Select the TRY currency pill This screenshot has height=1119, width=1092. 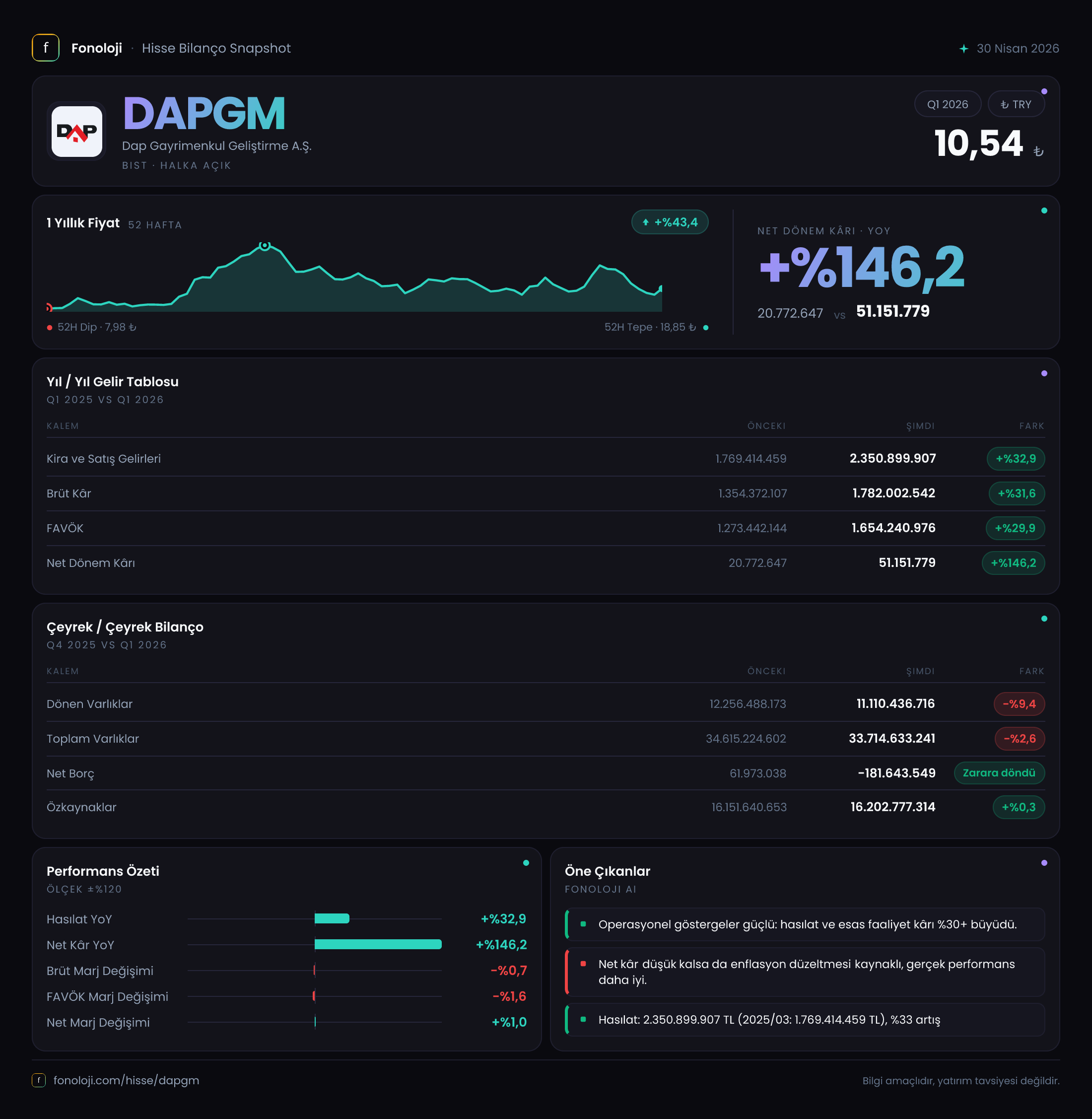(x=1016, y=104)
